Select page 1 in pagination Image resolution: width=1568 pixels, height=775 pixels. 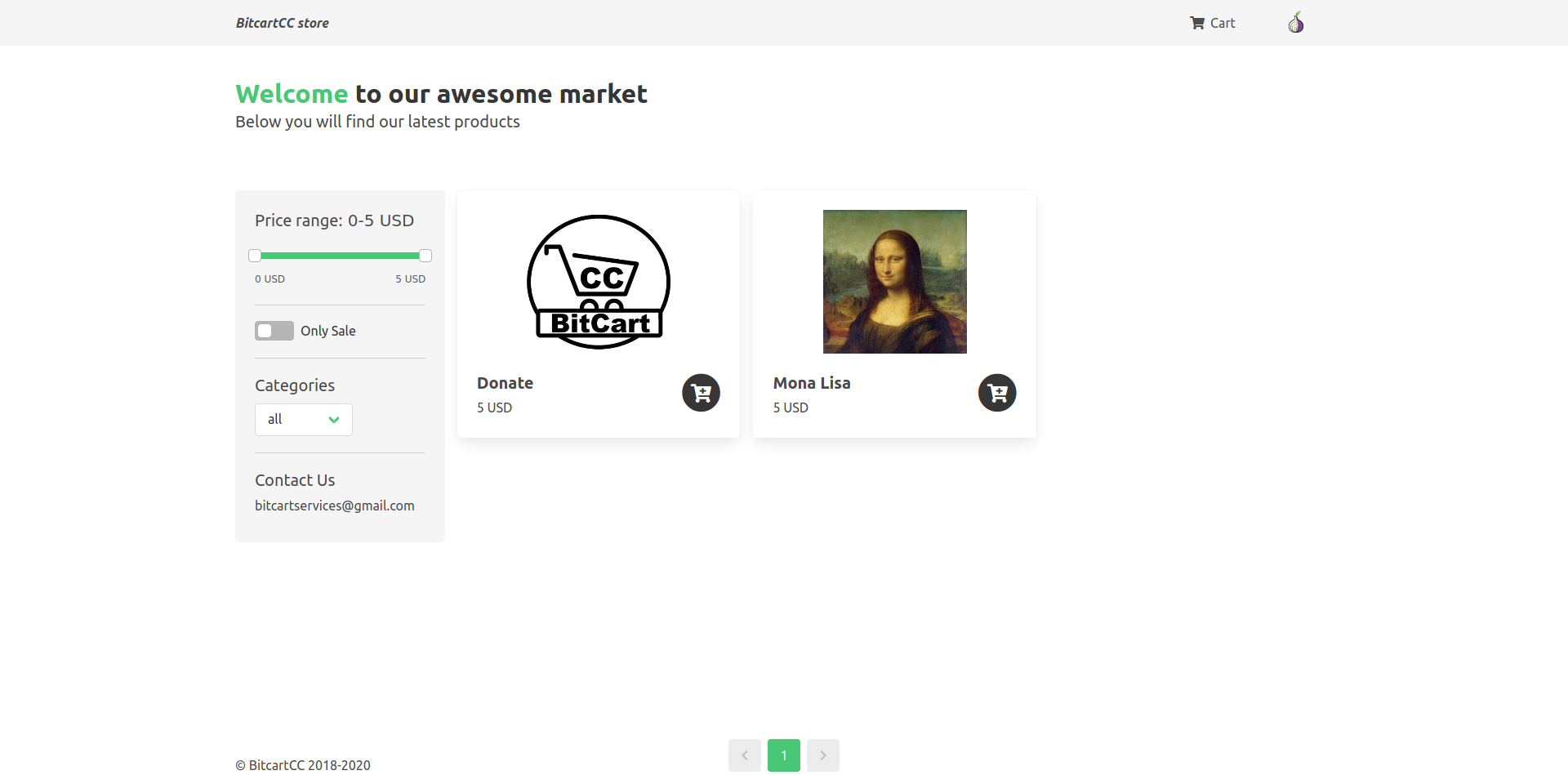point(784,755)
